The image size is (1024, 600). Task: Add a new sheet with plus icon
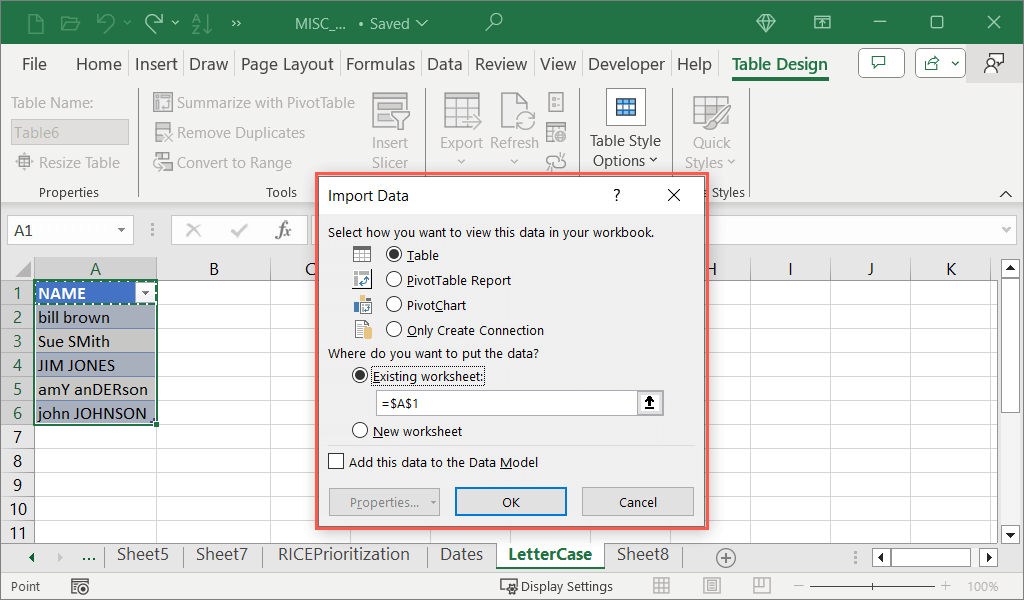point(726,557)
